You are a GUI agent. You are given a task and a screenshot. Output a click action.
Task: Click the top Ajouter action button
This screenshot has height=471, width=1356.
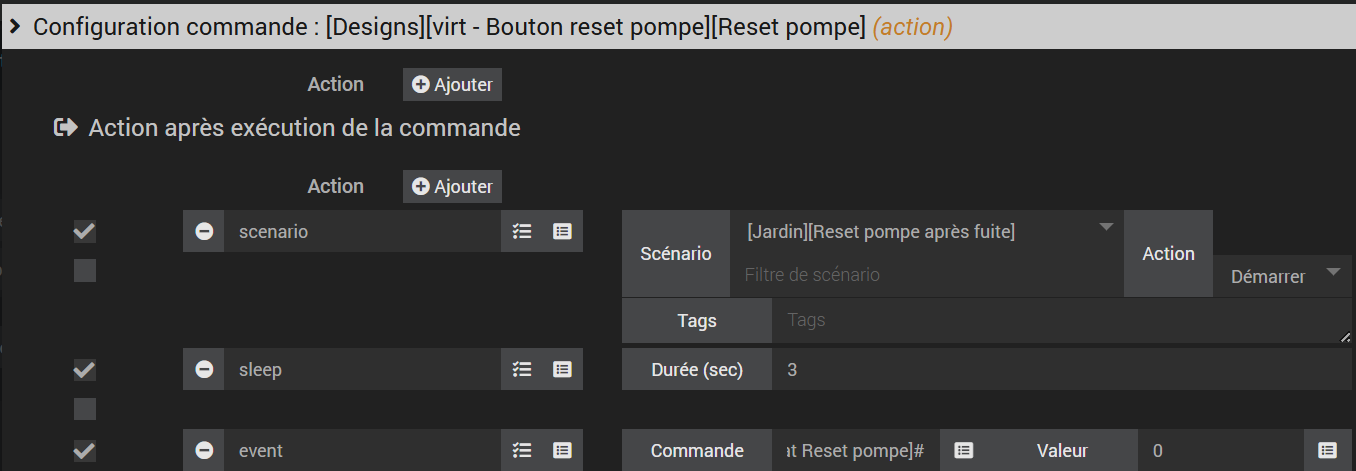coord(452,84)
